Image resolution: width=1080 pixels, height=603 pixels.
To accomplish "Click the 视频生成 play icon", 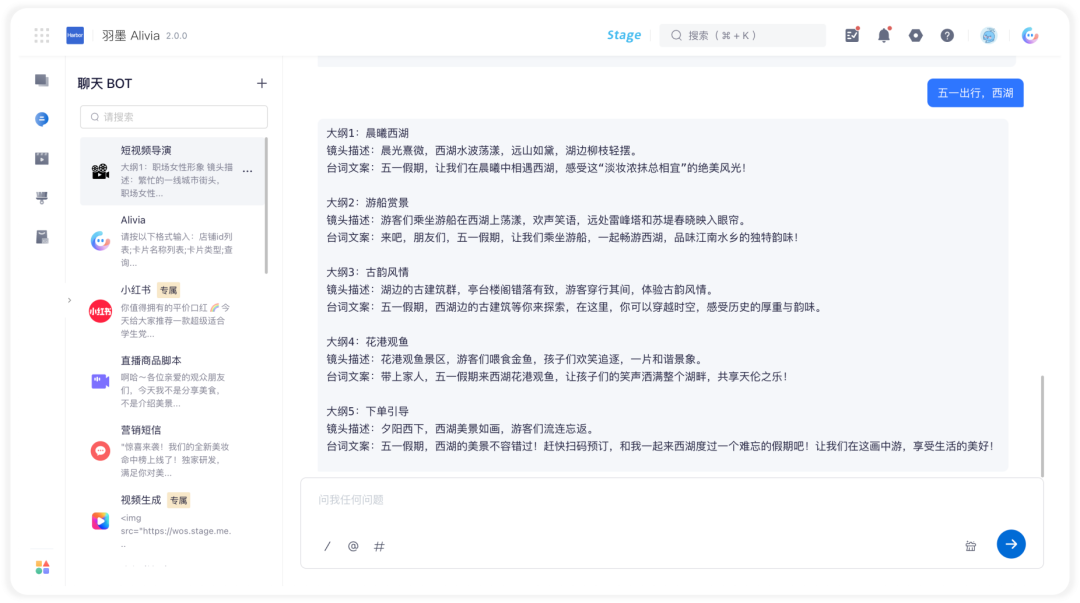I will (101, 520).
